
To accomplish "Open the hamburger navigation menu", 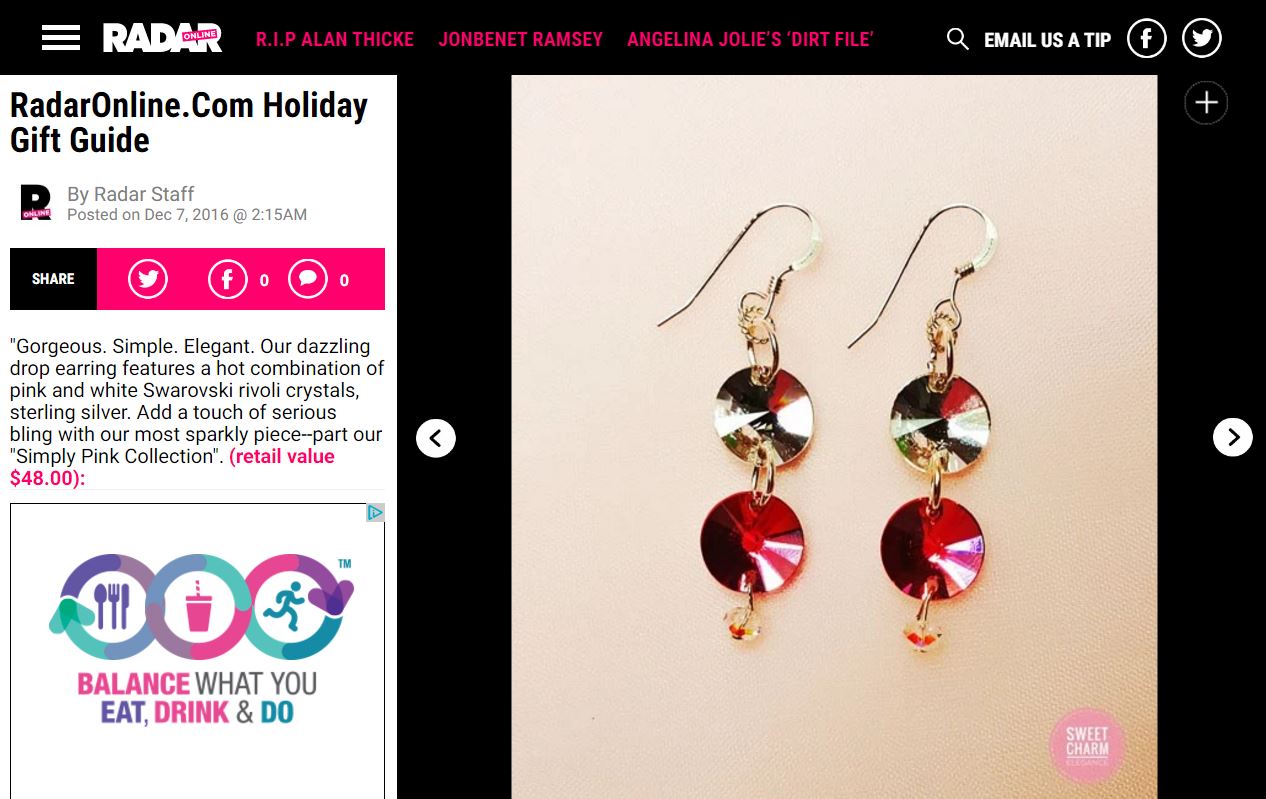I will coord(61,39).
